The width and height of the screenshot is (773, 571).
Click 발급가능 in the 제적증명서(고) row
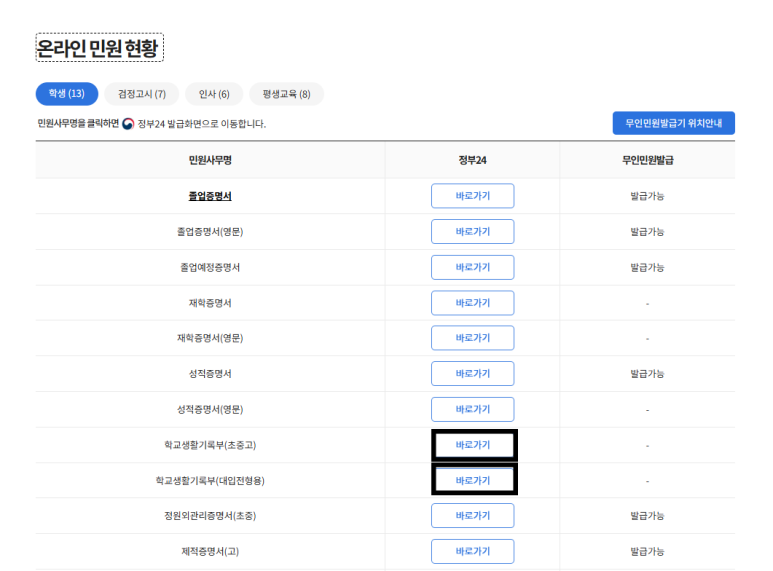click(647, 551)
